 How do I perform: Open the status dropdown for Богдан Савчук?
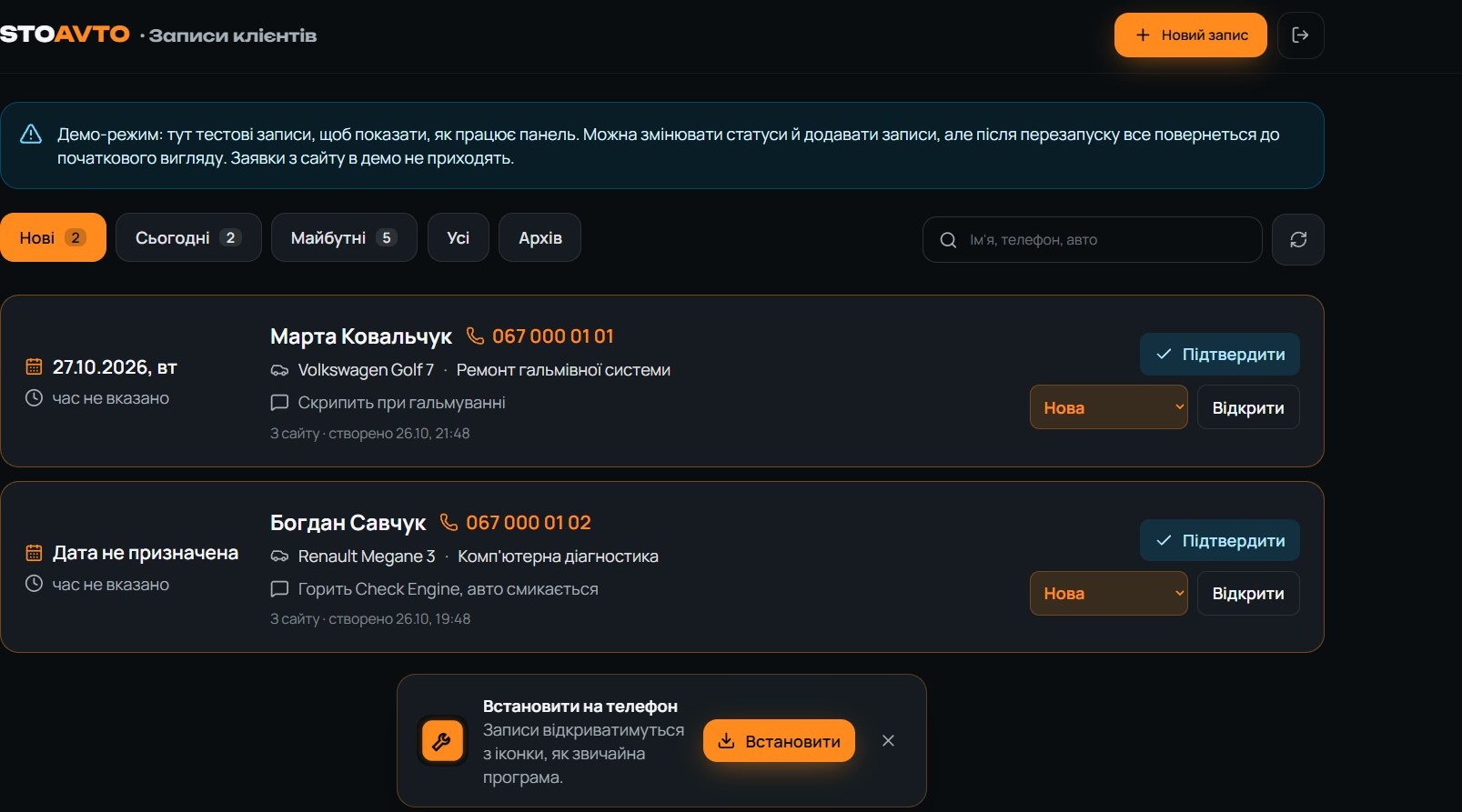click(x=1108, y=594)
